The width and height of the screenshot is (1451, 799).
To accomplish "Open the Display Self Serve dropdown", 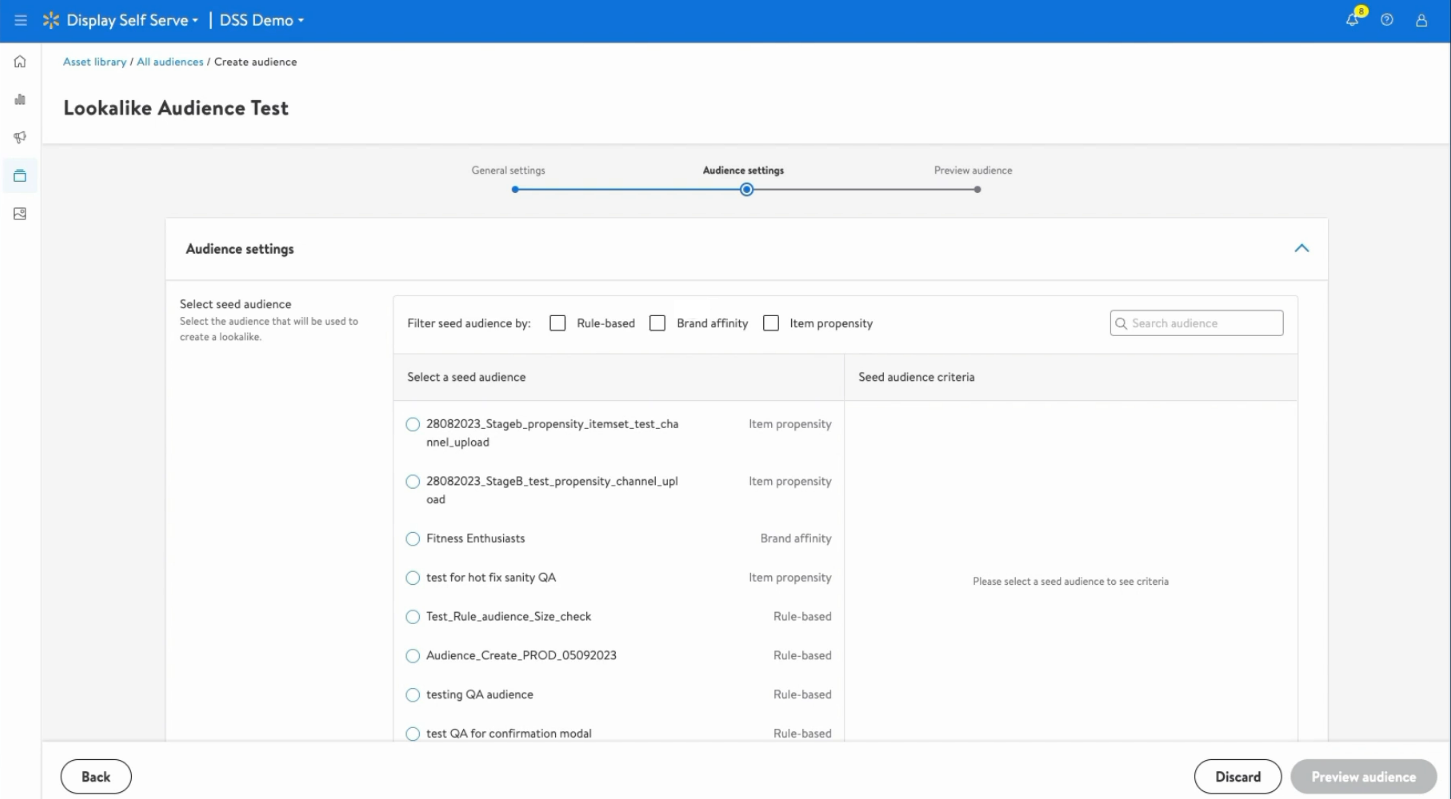I will click(x=132, y=20).
